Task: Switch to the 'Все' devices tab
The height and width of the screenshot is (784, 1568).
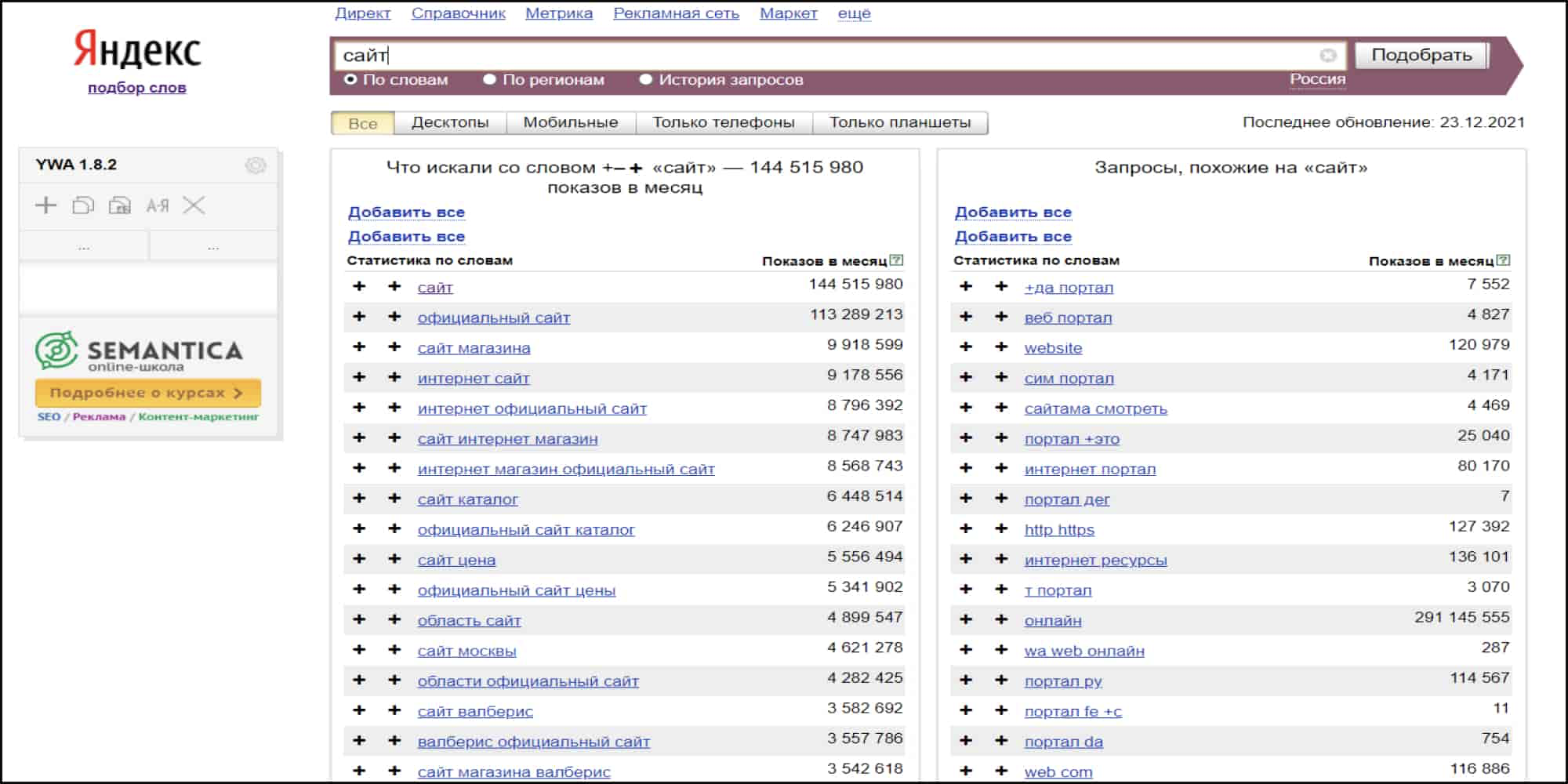Action: click(x=363, y=123)
